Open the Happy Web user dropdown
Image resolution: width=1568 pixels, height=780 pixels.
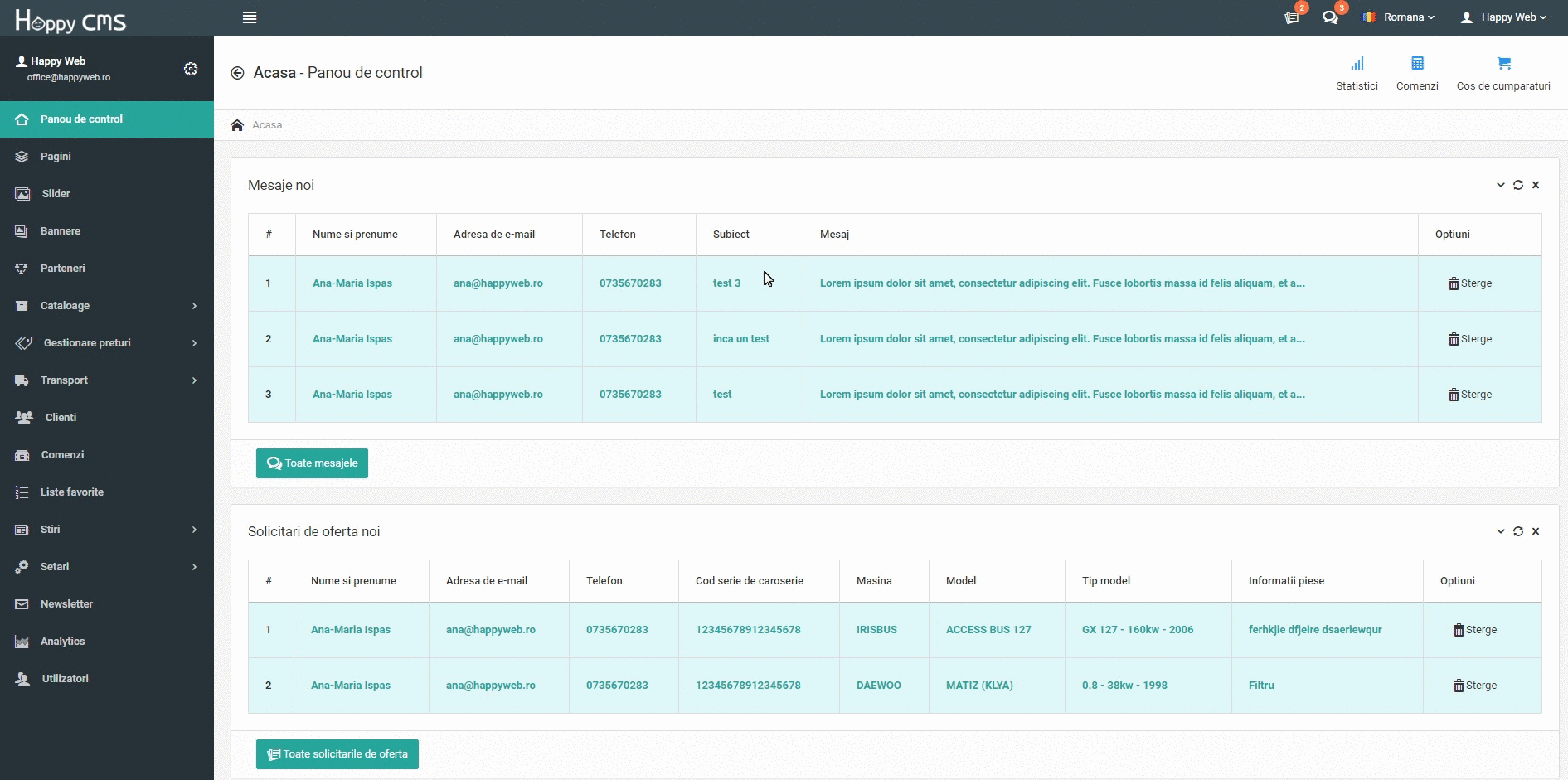1503,17
